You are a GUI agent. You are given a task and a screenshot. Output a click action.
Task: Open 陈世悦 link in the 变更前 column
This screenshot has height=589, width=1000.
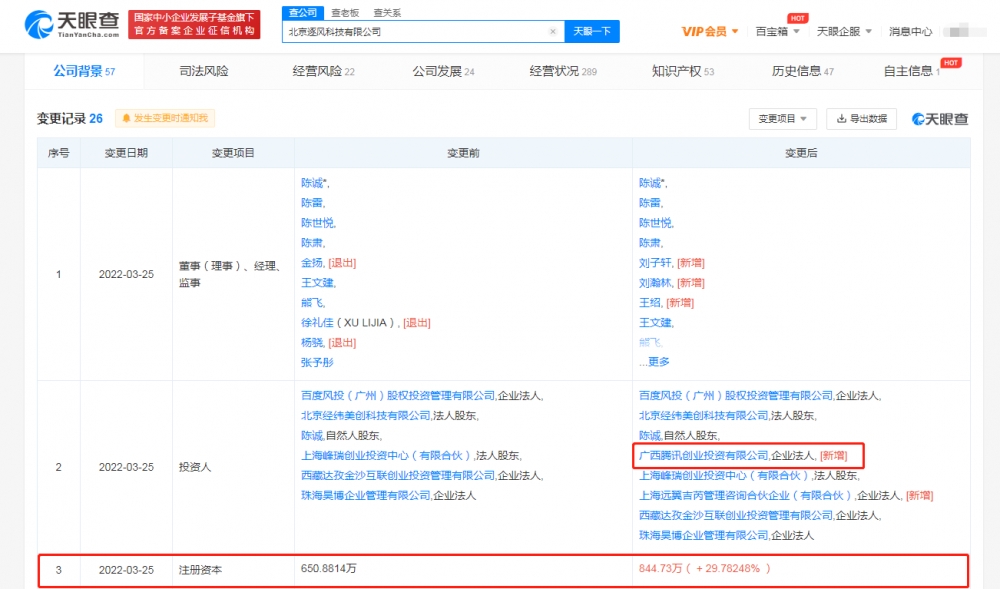[317, 222]
